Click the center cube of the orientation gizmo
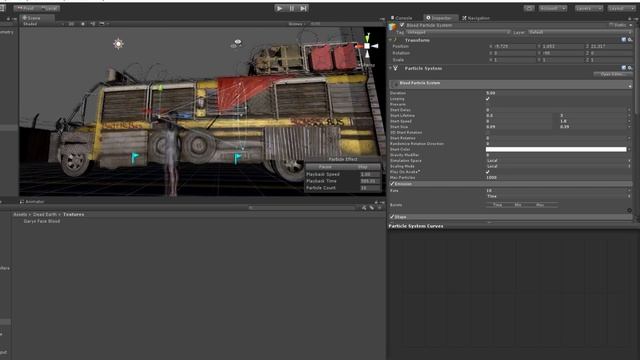The height and width of the screenshot is (360, 640). coord(367,46)
